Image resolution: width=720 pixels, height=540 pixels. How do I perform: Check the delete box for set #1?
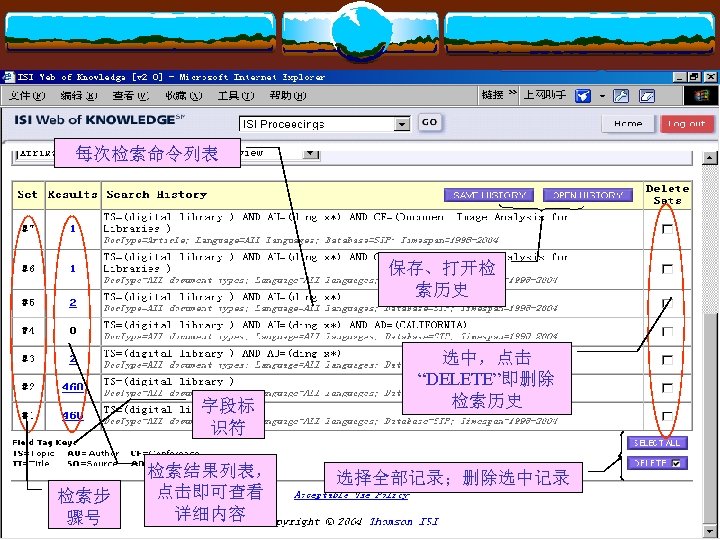pos(667,416)
